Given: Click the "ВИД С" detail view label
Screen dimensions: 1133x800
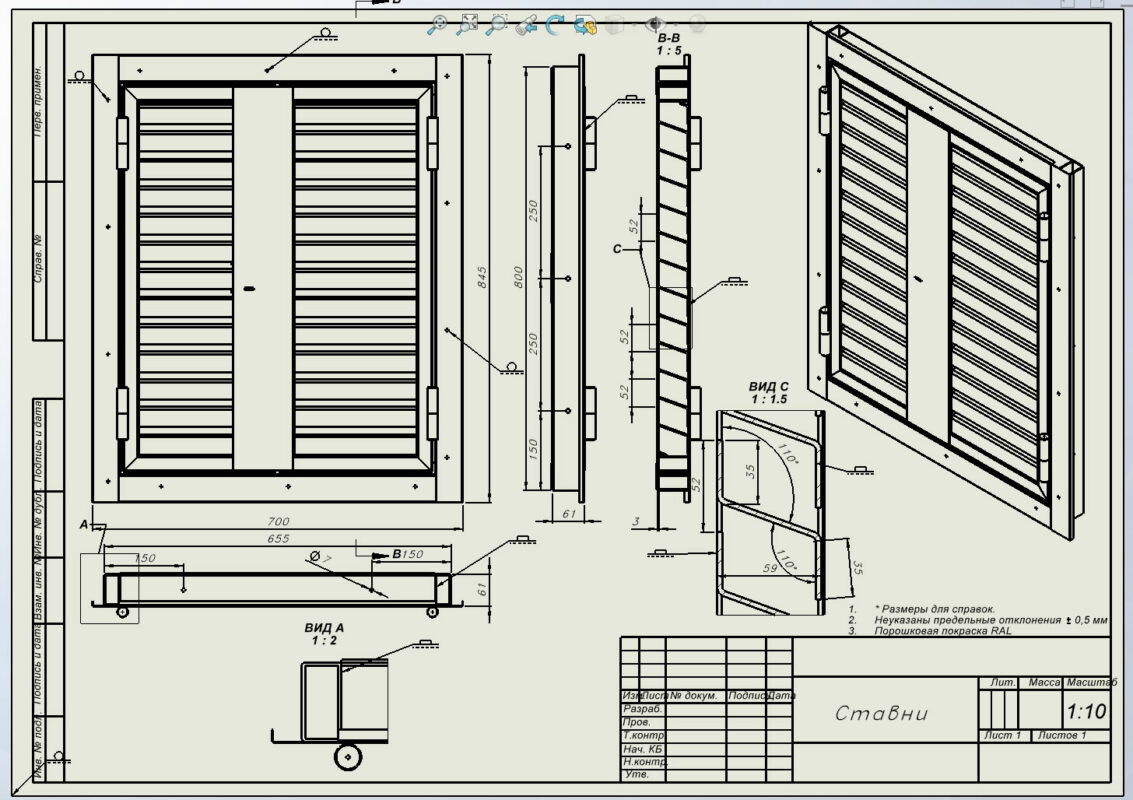Looking at the screenshot, I should pyautogui.click(x=769, y=385).
